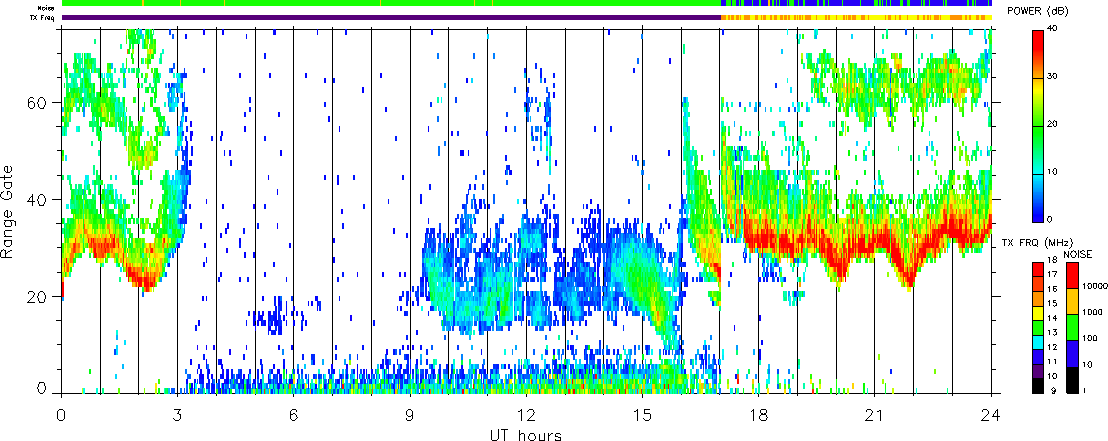
Task: Click the "15" tick on UT hours axis
Action: pos(642,414)
